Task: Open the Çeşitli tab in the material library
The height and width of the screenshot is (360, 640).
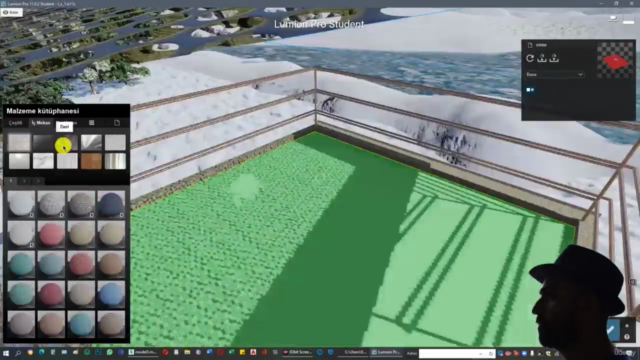Action: [16, 123]
